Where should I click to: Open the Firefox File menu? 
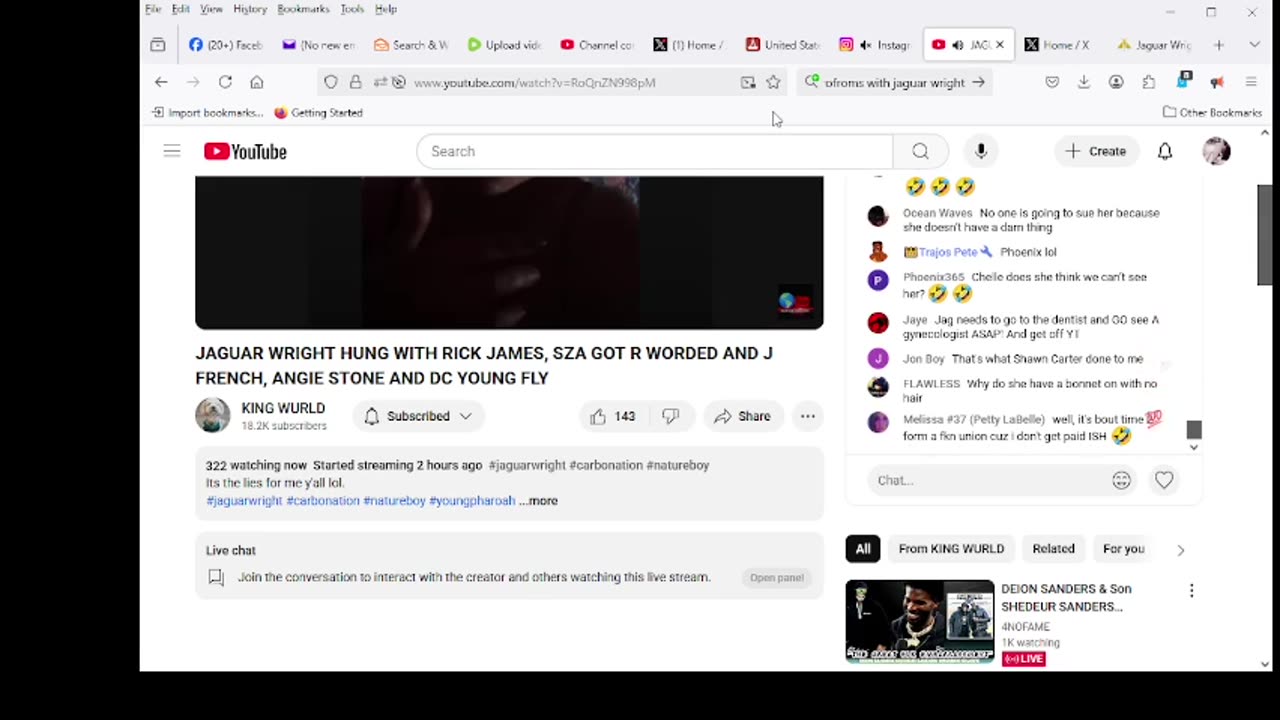(153, 9)
